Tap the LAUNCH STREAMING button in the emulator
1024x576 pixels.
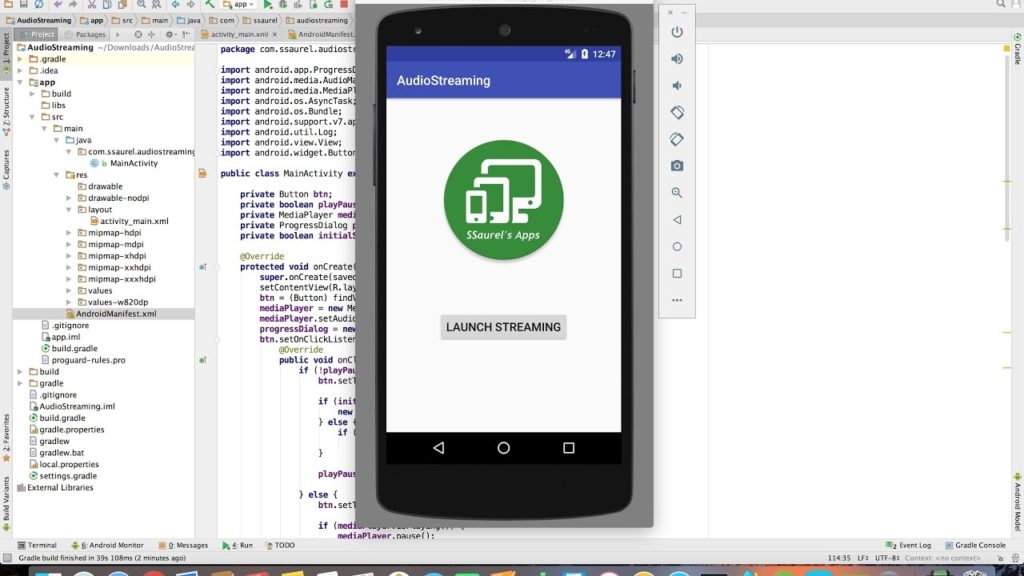pyautogui.click(x=504, y=327)
